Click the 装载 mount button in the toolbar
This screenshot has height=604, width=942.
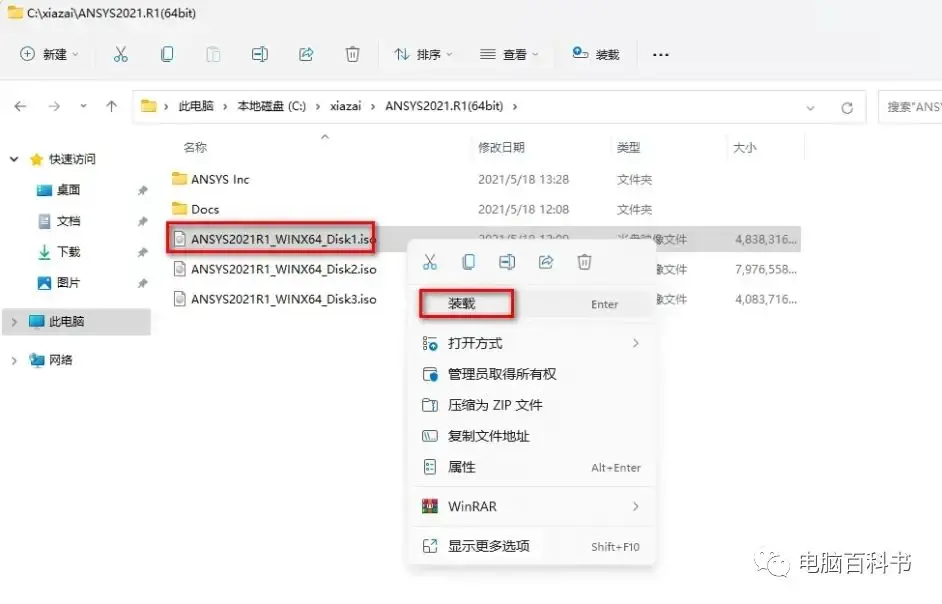(595, 55)
